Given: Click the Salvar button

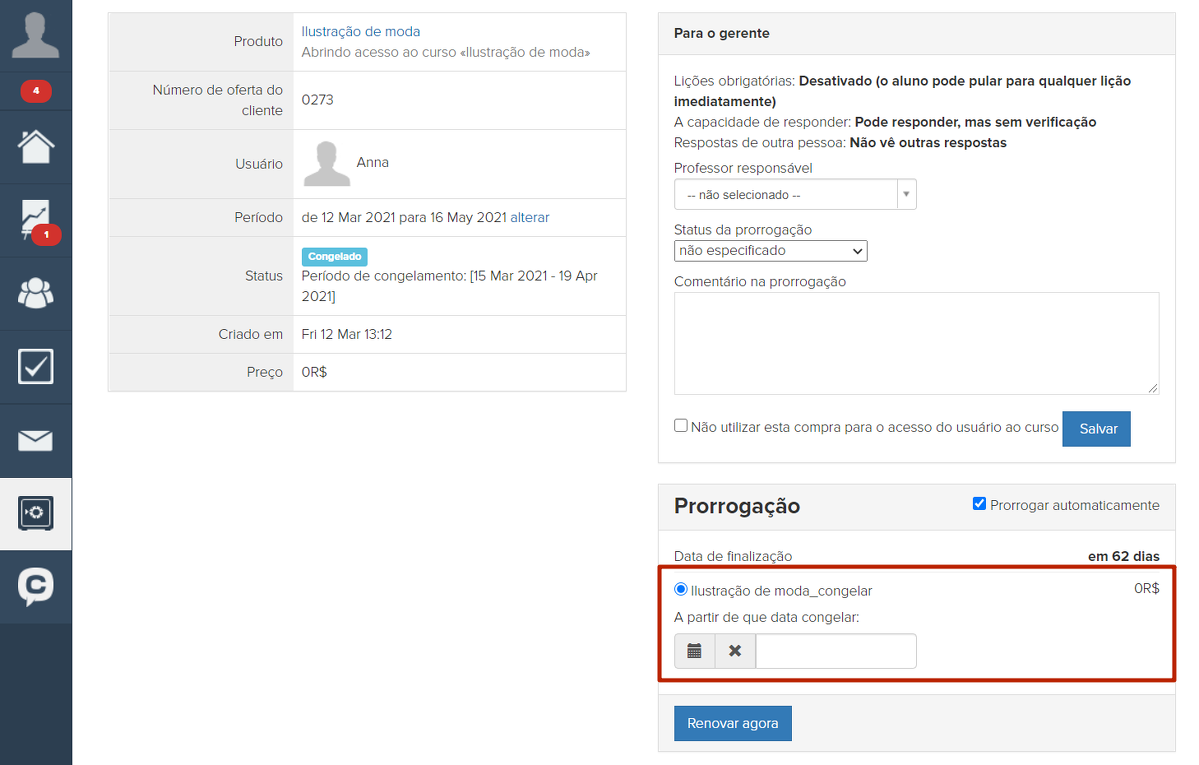Looking at the screenshot, I should point(1096,428).
